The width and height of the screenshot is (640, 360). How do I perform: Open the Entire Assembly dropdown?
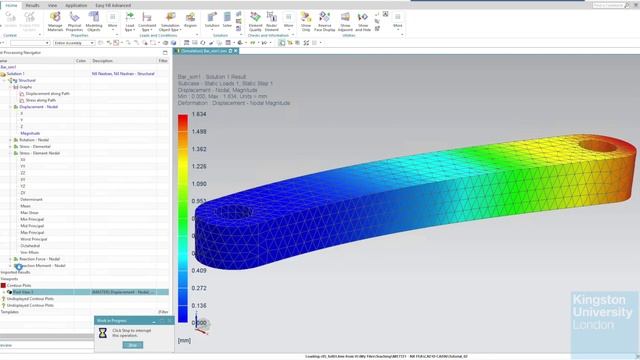tap(74, 43)
